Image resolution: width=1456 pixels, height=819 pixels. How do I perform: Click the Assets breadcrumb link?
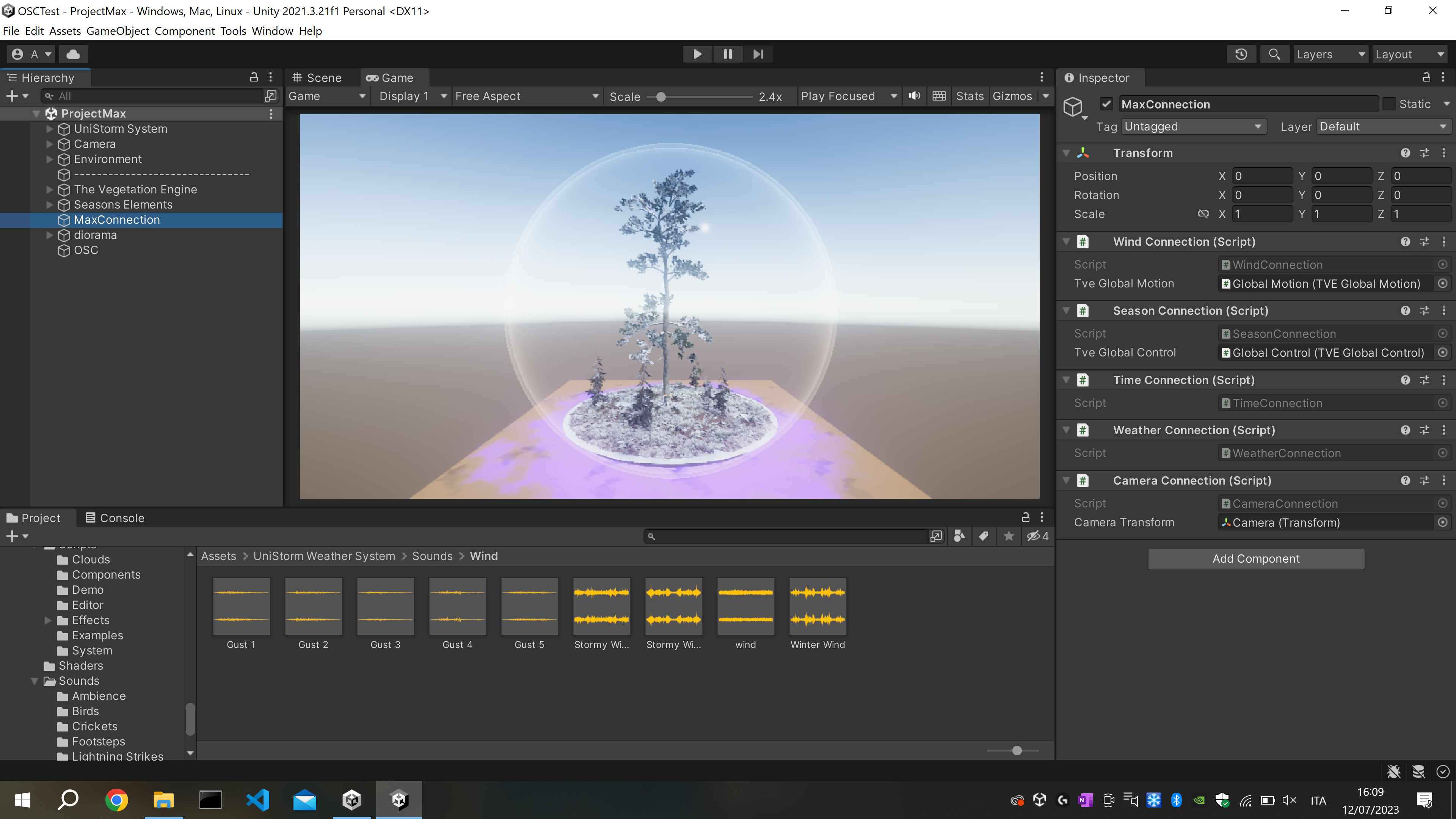tap(219, 556)
